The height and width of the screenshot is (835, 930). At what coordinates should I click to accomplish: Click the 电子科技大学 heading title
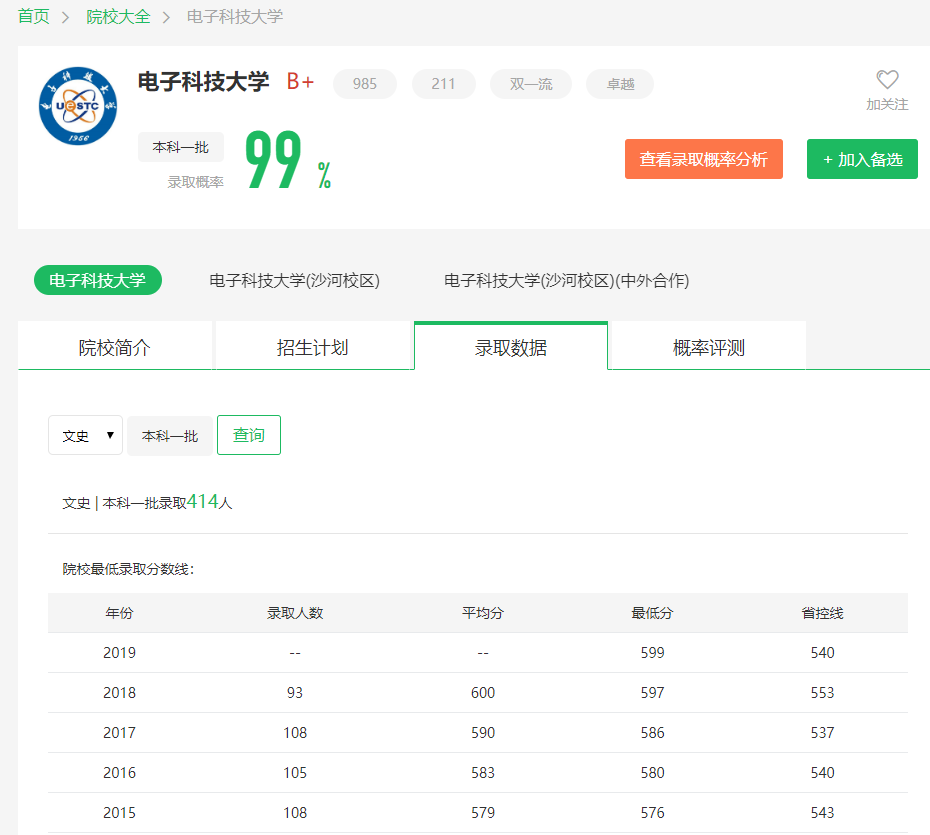(x=203, y=82)
